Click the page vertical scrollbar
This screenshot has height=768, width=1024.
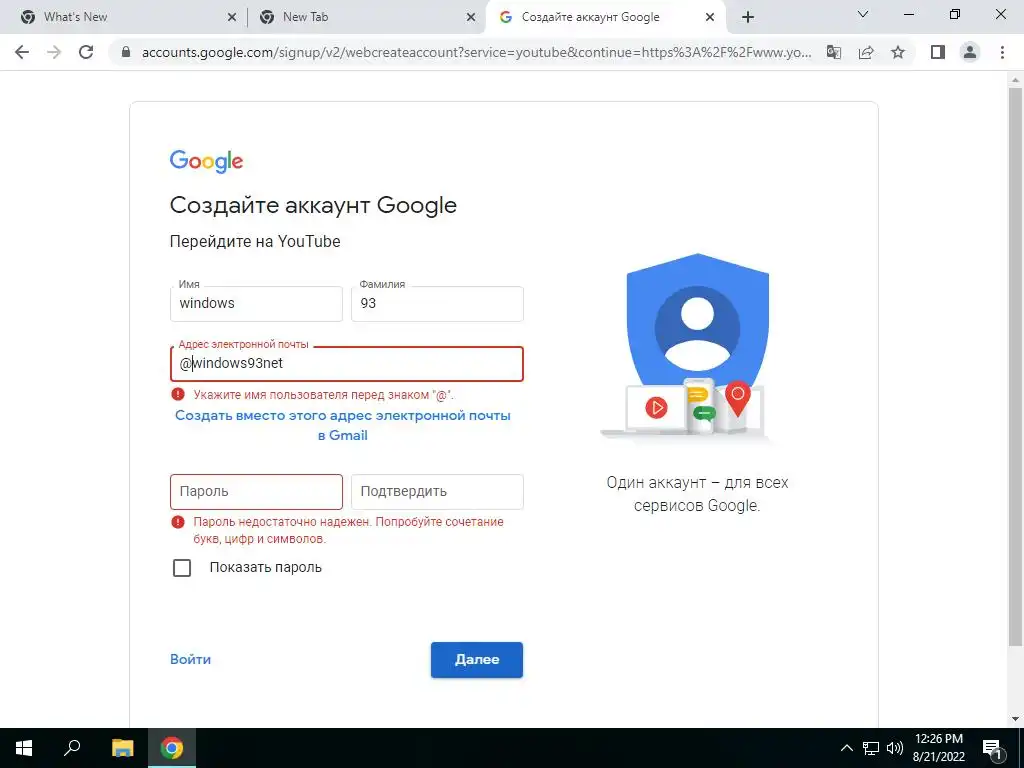(1016, 366)
